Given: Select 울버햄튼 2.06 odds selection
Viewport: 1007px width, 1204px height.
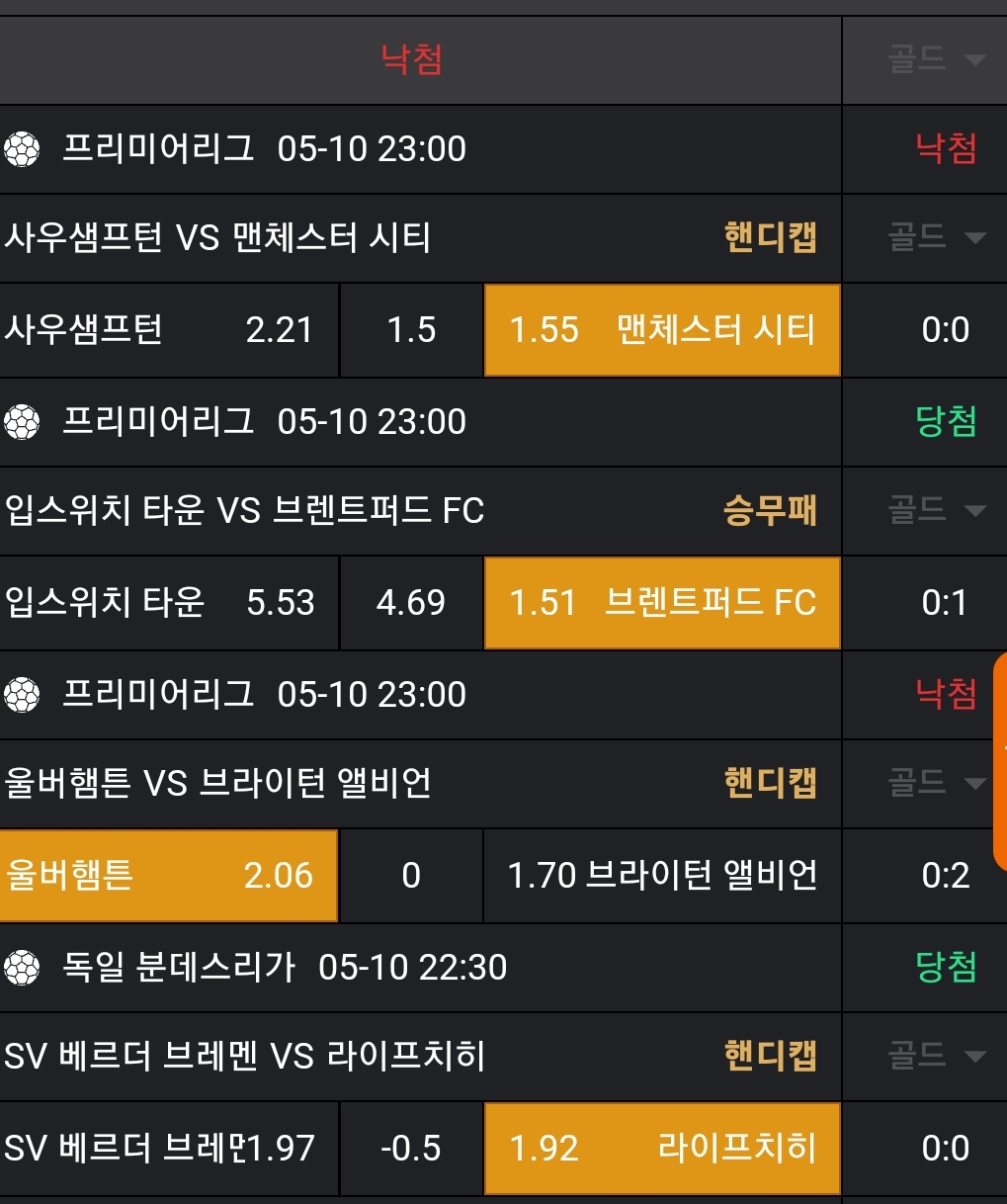Looking at the screenshot, I should point(168,876).
